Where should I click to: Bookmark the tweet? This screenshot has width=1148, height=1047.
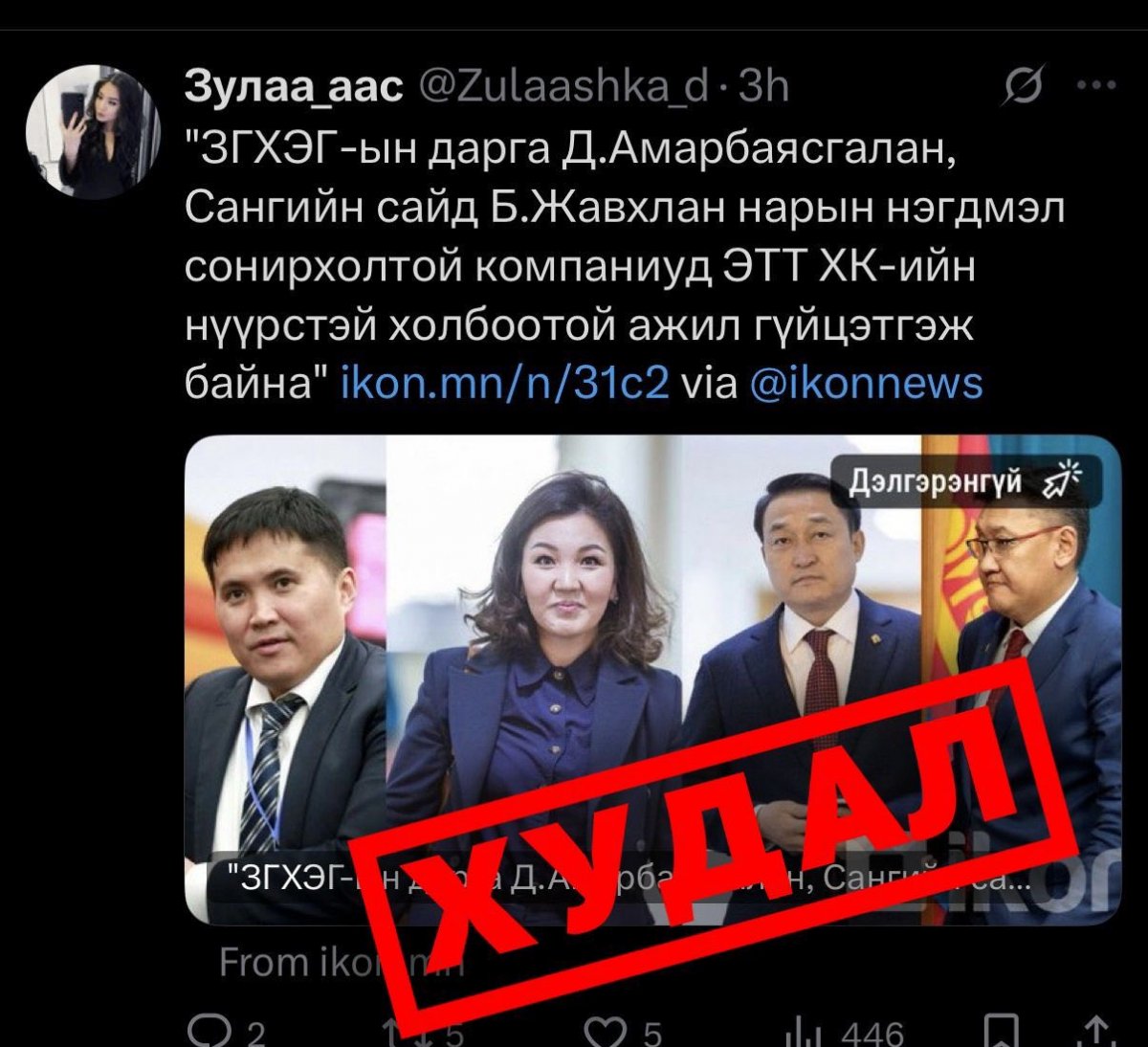[1003, 1030]
